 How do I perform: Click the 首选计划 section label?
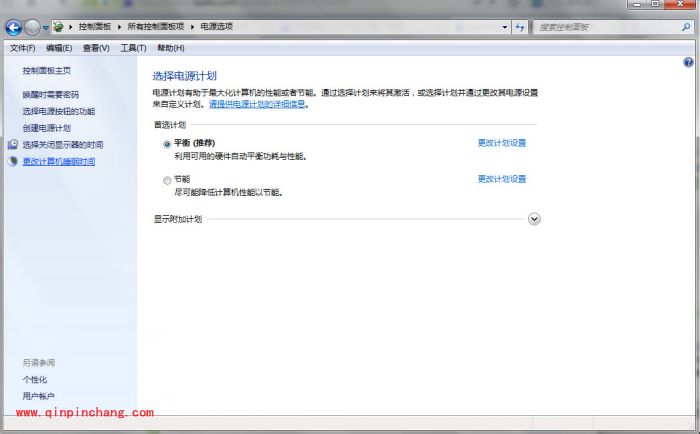click(x=170, y=125)
